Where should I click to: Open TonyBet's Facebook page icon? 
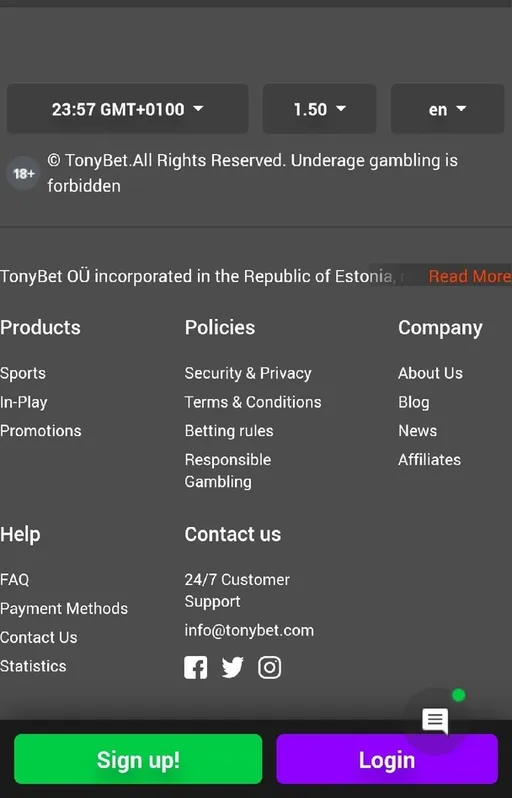[x=195, y=667]
